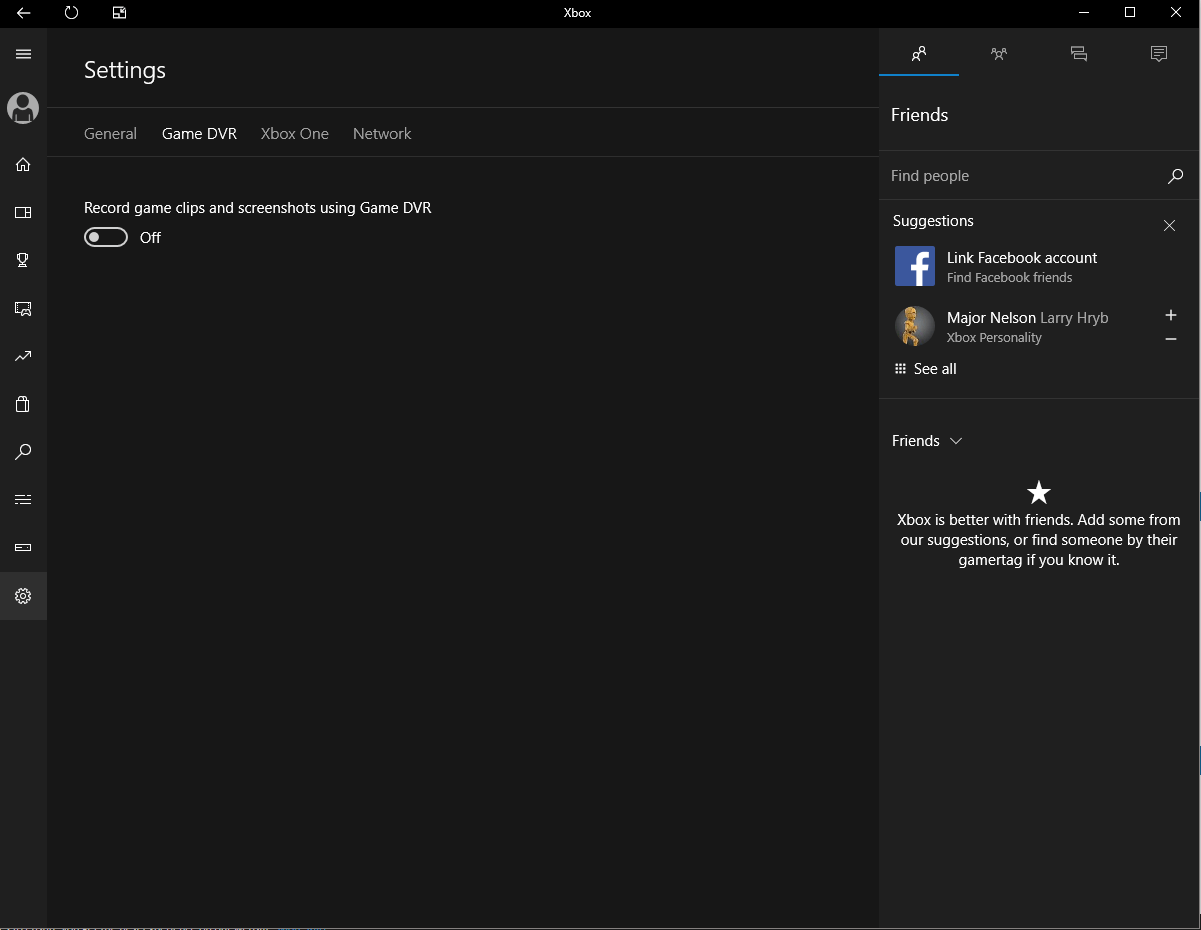Remove Major Nelson suggestion

(x=1171, y=339)
